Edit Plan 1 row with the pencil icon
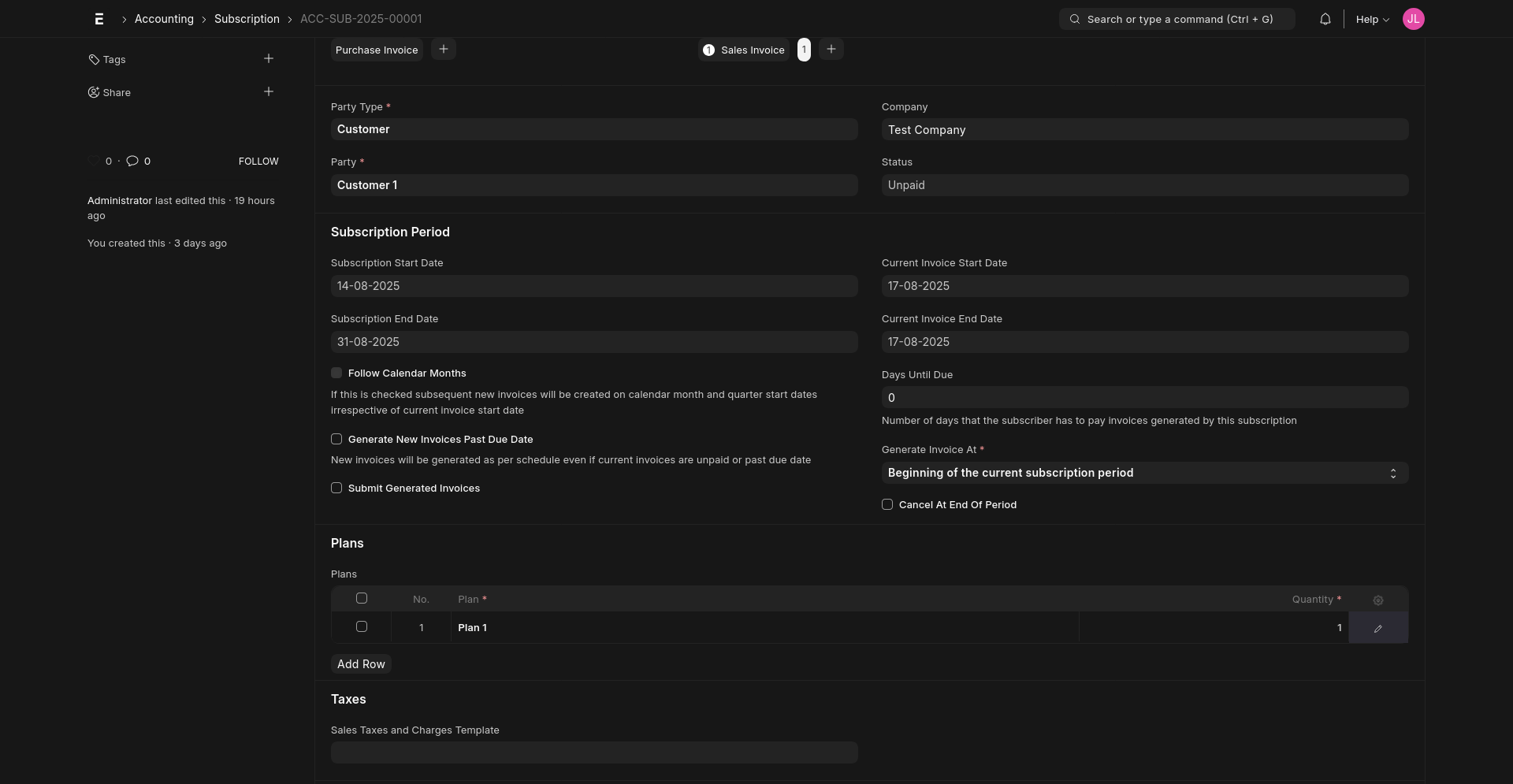 (x=1377, y=628)
